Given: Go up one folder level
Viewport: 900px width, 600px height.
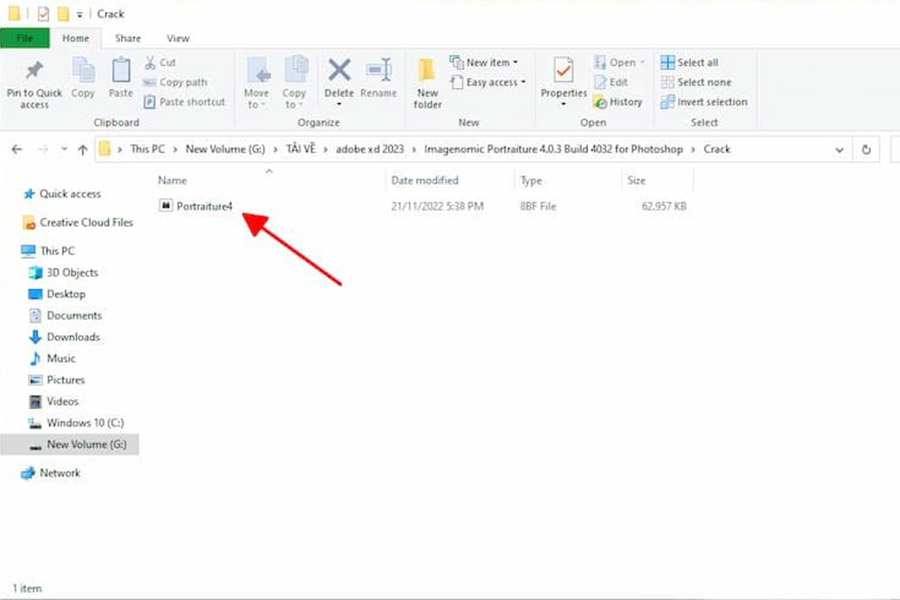Looking at the screenshot, I should 83,150.
